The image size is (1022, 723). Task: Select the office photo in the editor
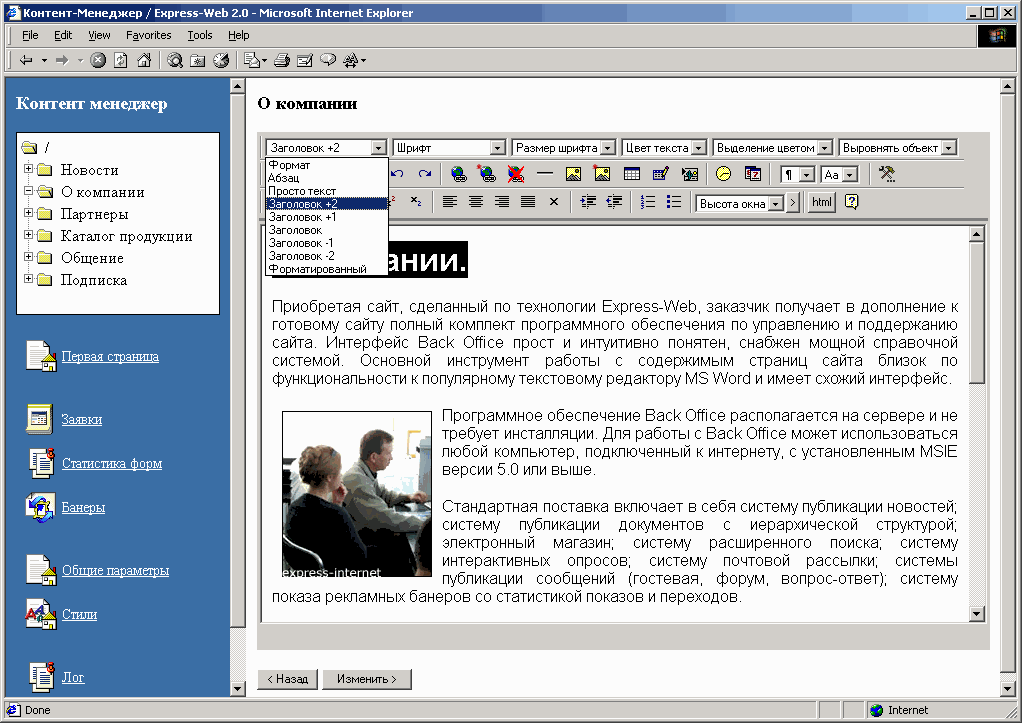pyautogui.click(x=357, y=494)
